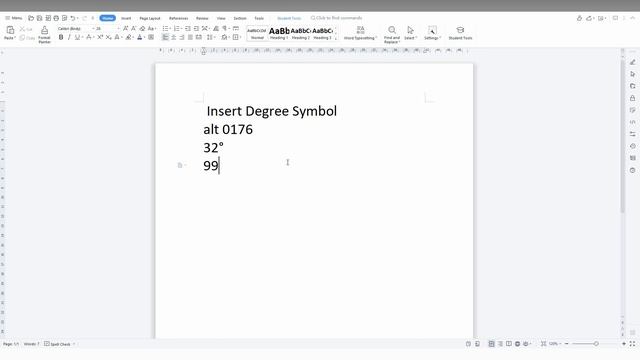Increase font size with grow icon

[x=126, y=29]
